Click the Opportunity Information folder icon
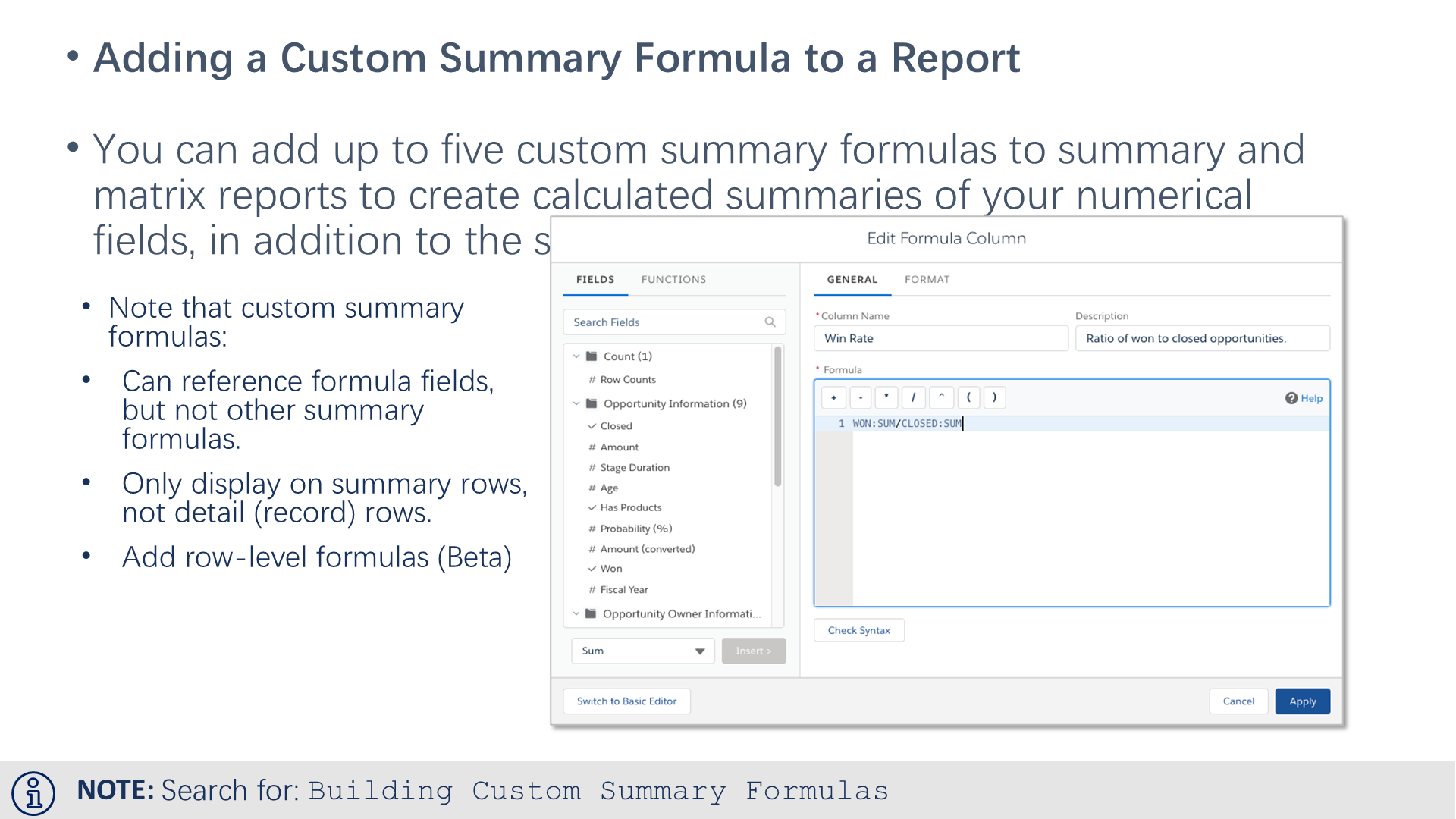Image resolution: width=1456 pixels, height=819 pixels. click(591, 403)
